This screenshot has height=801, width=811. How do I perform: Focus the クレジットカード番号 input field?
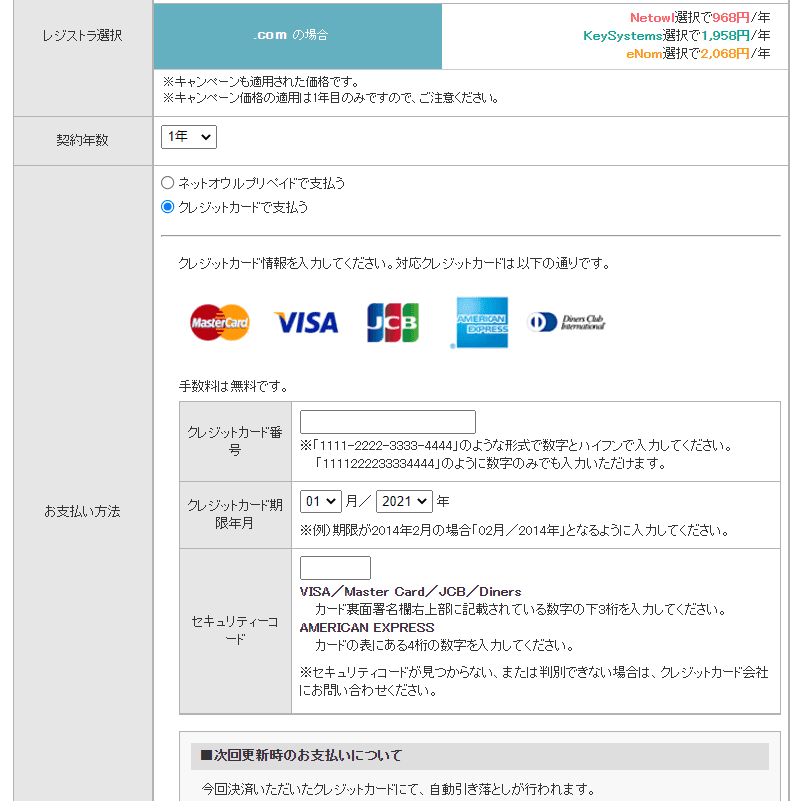(x=387, y=422)
